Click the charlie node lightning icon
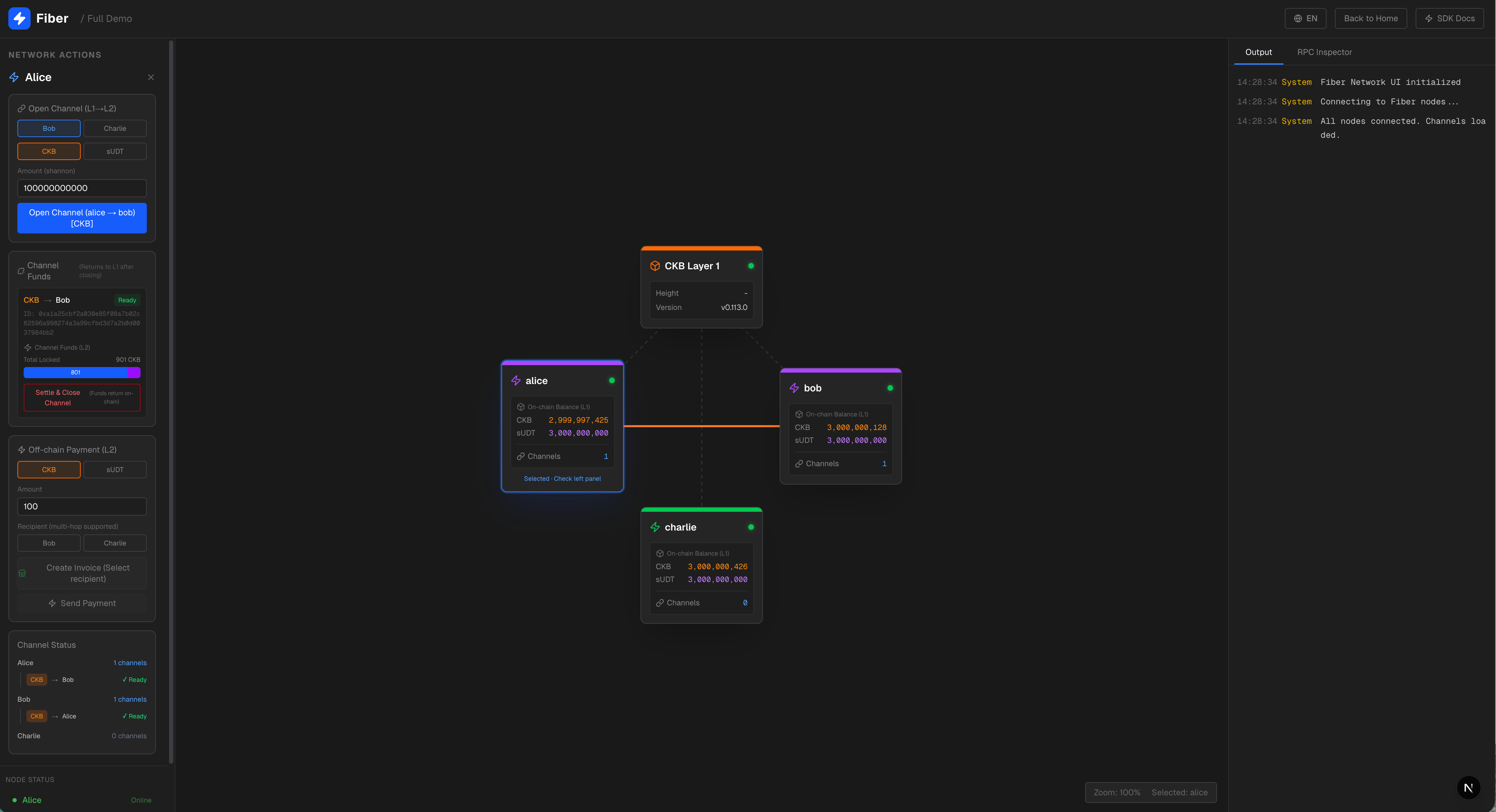Screen dimensions: 1496x812 pyautogui.click(x=654, y=527)
